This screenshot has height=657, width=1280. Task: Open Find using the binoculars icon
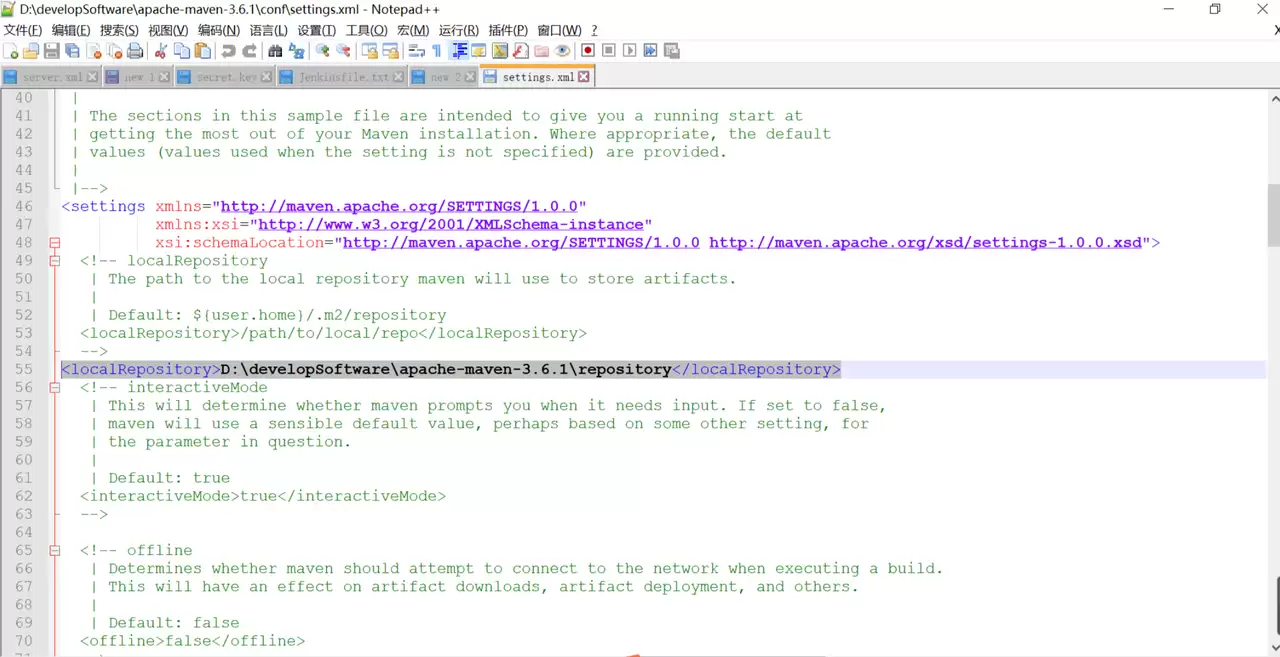click(x=275, y=51)
